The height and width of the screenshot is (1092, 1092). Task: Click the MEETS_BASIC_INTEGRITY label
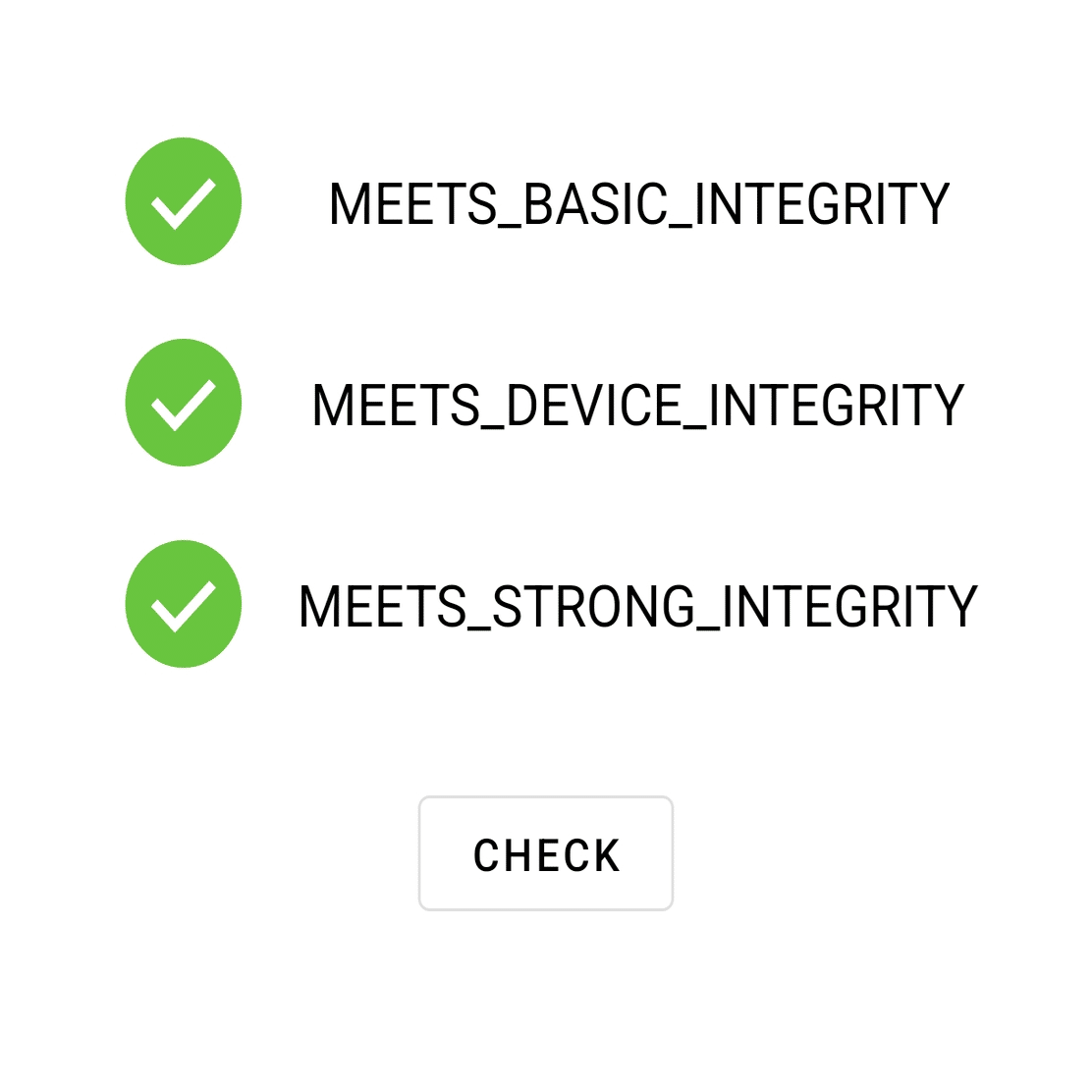pos(638,204)
